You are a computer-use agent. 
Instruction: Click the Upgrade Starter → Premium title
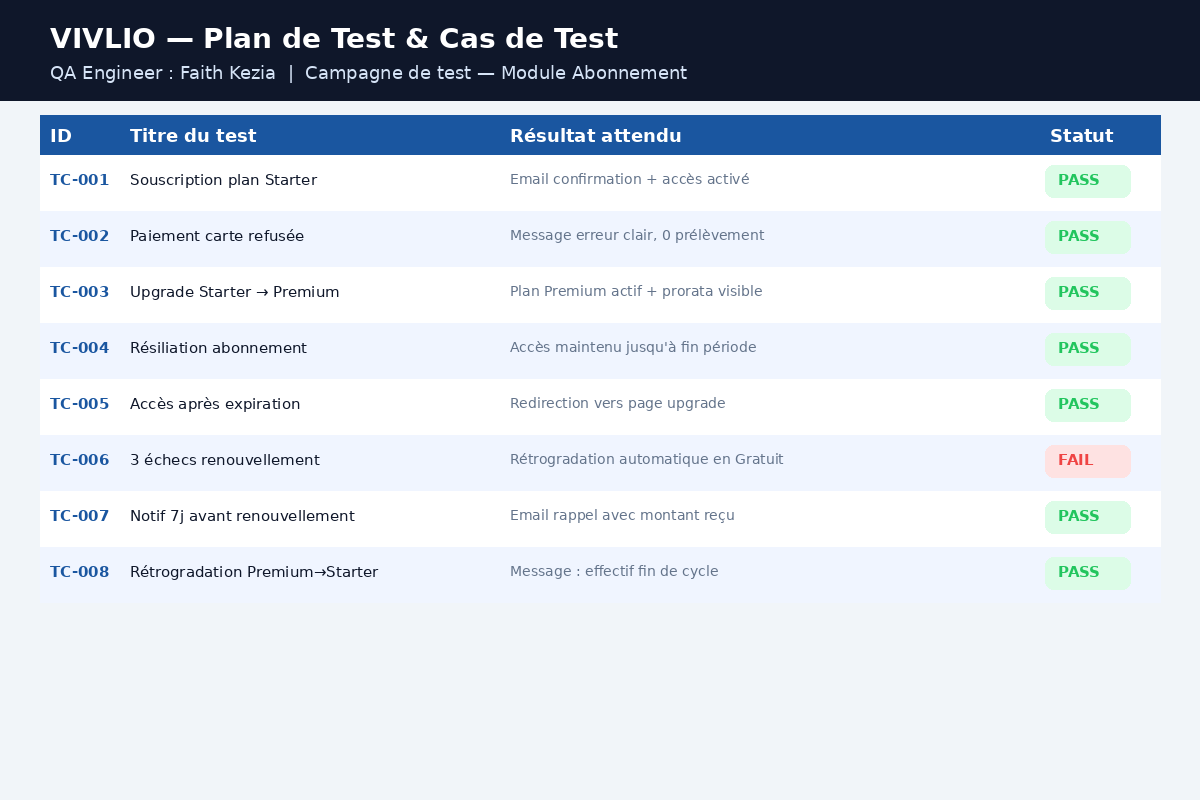235,292
